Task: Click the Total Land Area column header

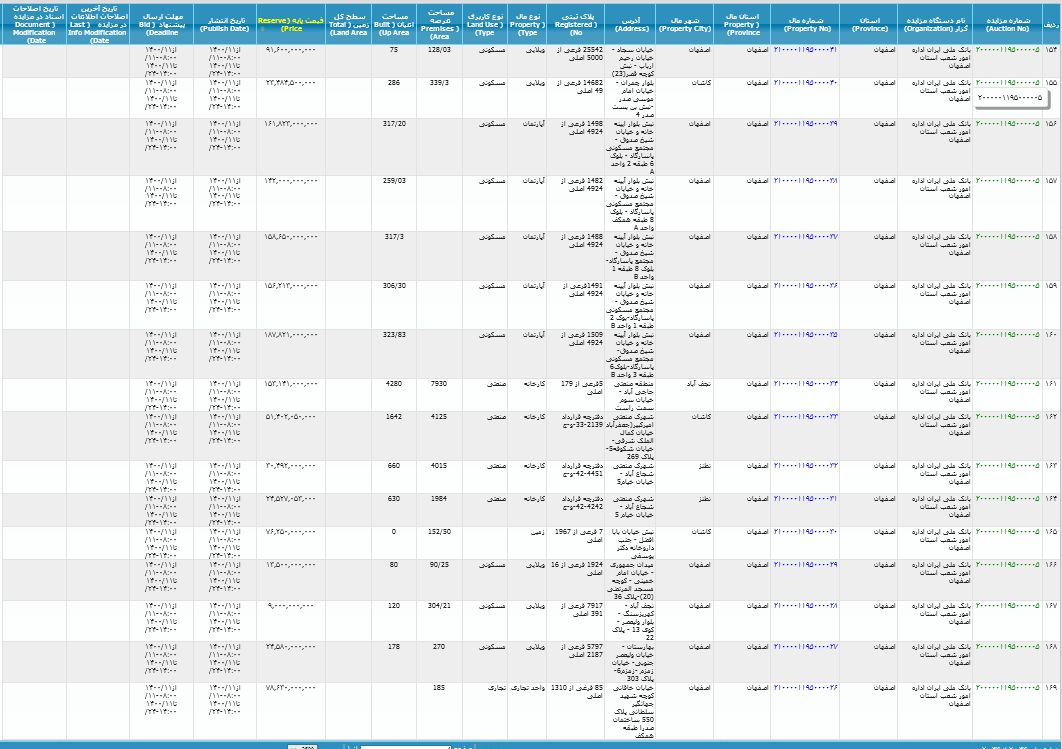Action: click(x=347, y=24)
